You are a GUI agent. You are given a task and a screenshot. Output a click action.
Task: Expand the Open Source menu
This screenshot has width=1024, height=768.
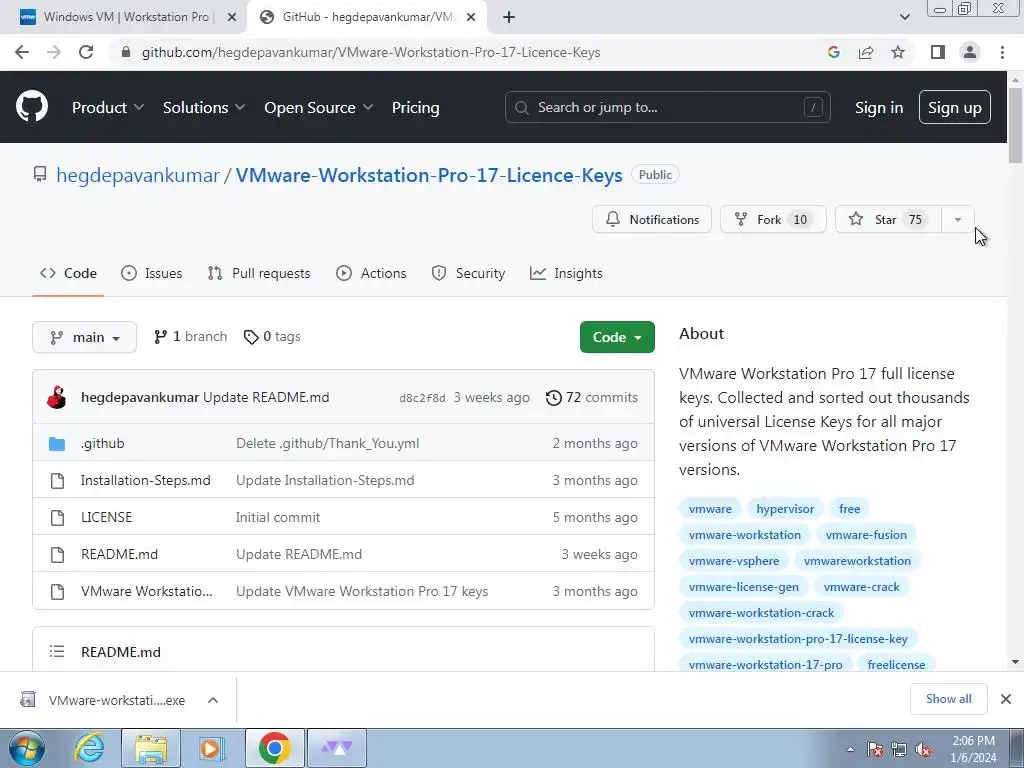click(x=318, y=108)
